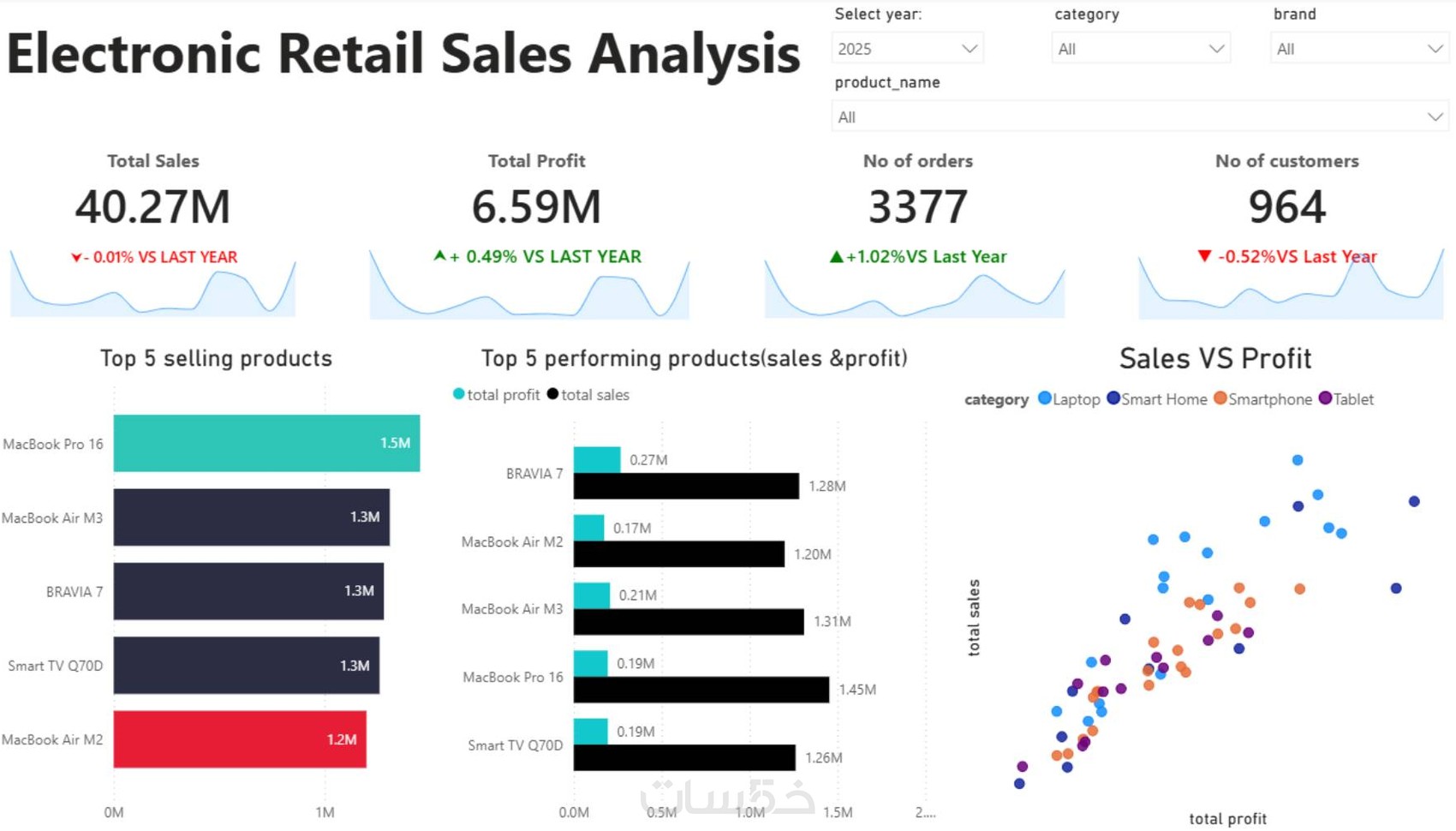Filter scatter by the Smart Home legend entry
Image resolution: width=1456 pixels, height=831 pixels.
point(1157,399)
